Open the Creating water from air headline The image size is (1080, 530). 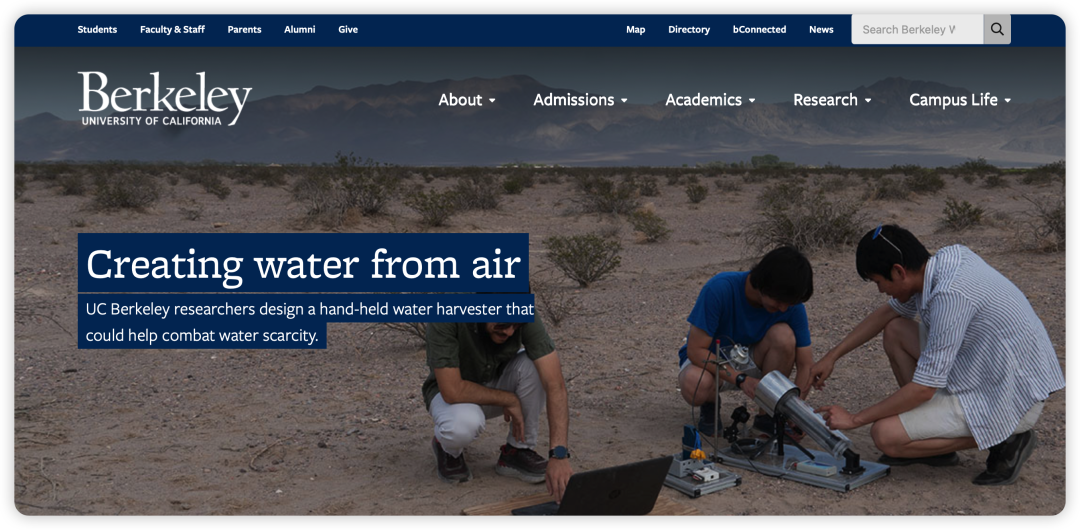(303, 263)
